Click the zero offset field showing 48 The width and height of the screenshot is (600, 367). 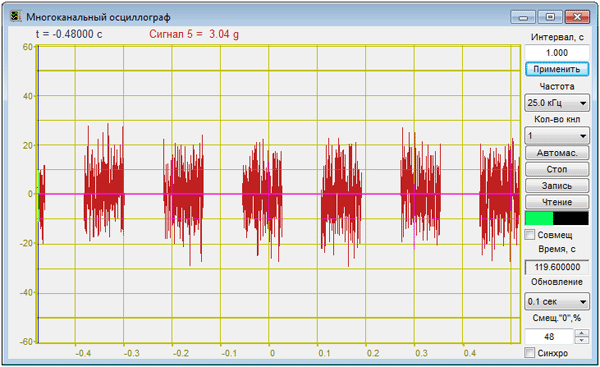(x=549, y=336)
